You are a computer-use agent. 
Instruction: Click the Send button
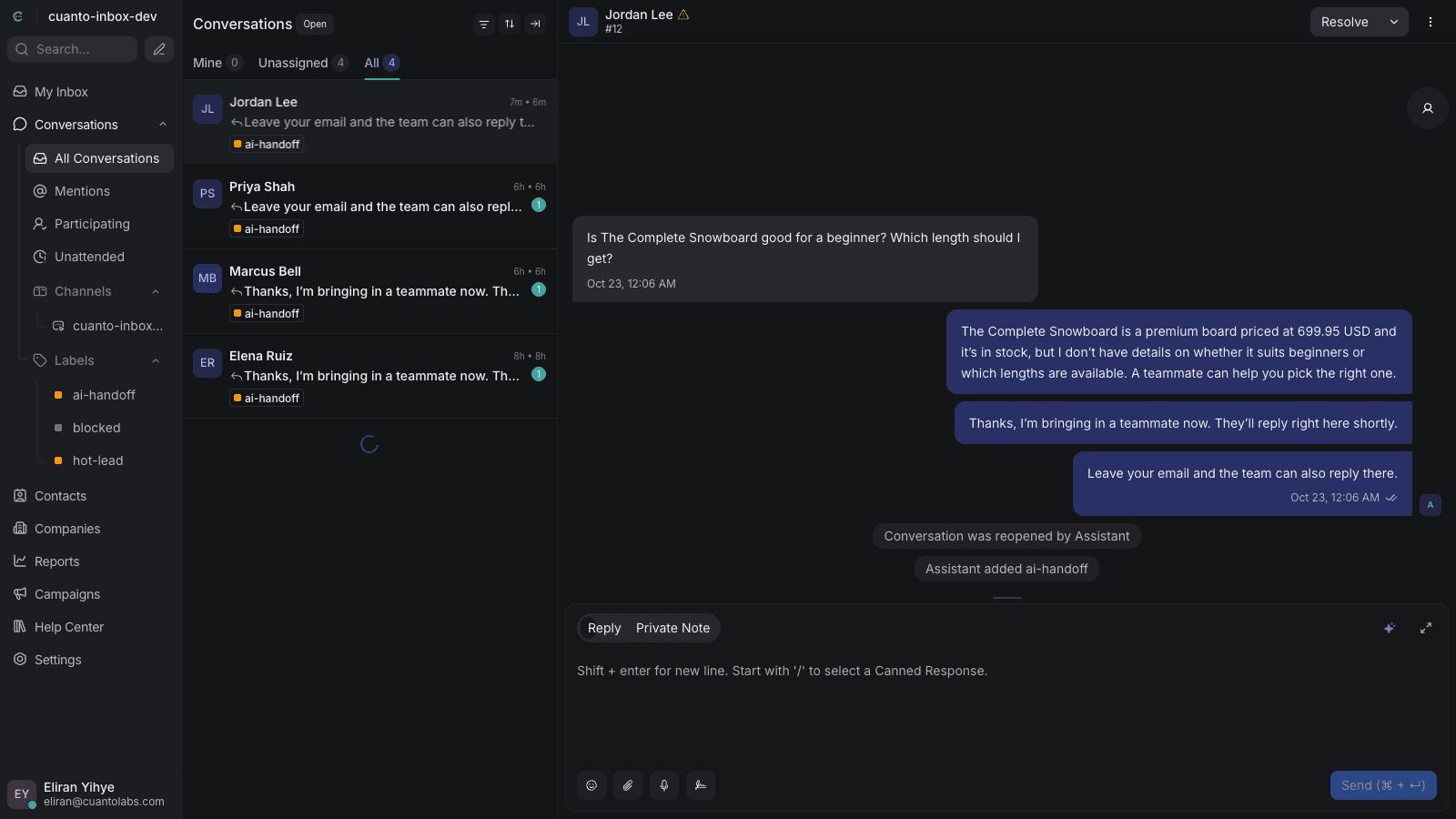(1383, 785)
